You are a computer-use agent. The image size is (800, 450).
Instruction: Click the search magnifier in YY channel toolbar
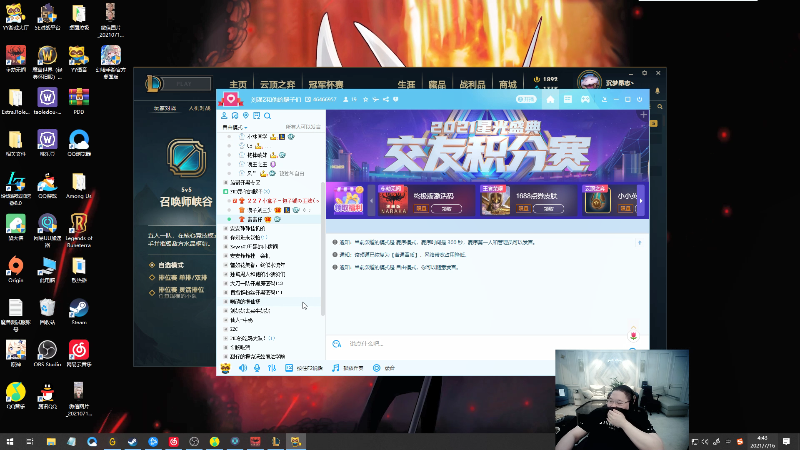tap(267, 116)
